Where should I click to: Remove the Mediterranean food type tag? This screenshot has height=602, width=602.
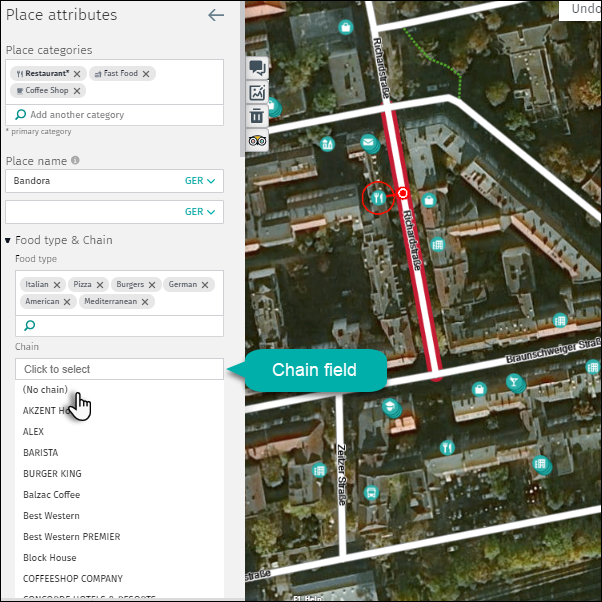pyautogui.click(x=145, y=302)
